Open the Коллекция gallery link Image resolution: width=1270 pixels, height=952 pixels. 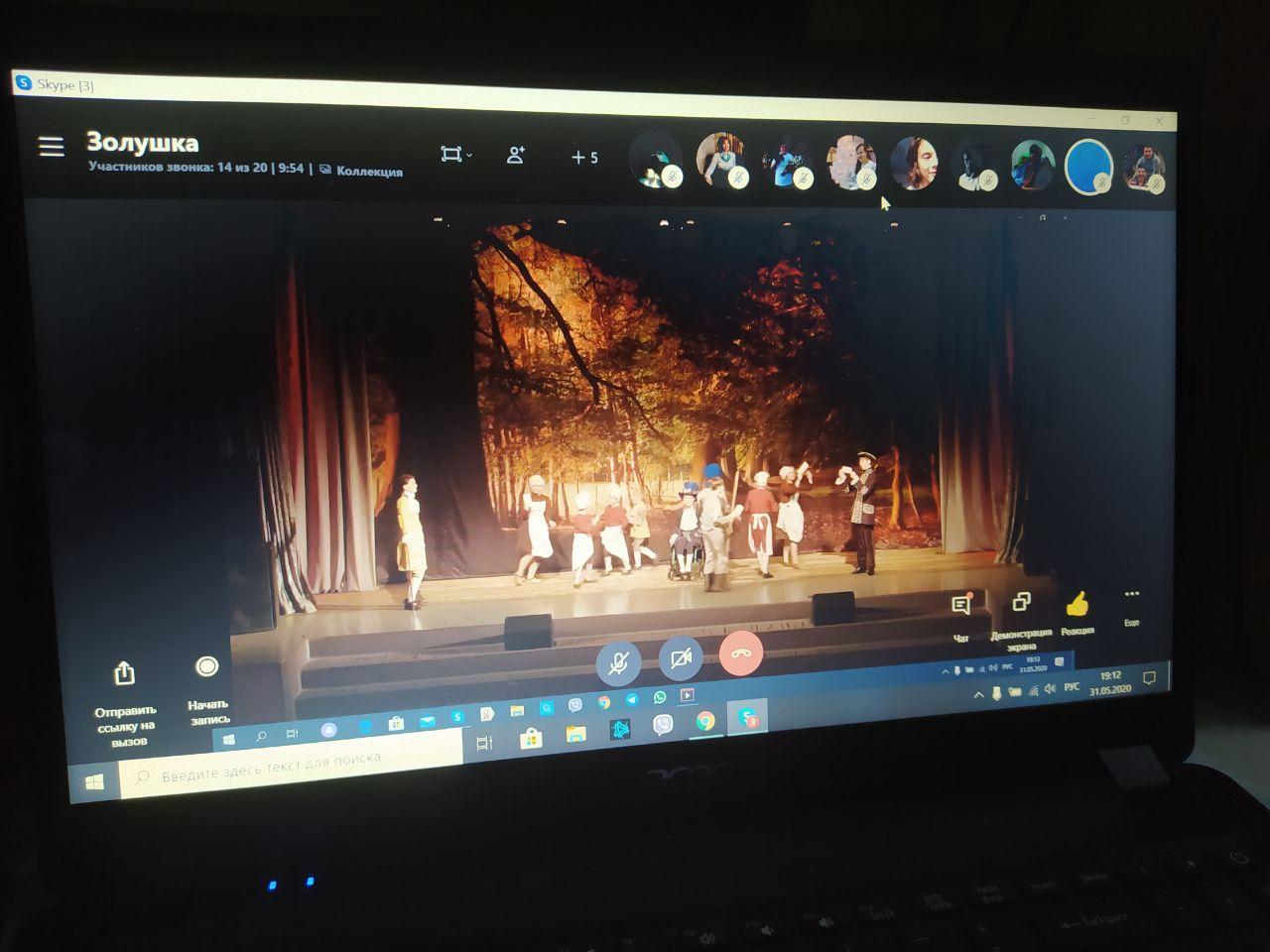pos(362,171)
